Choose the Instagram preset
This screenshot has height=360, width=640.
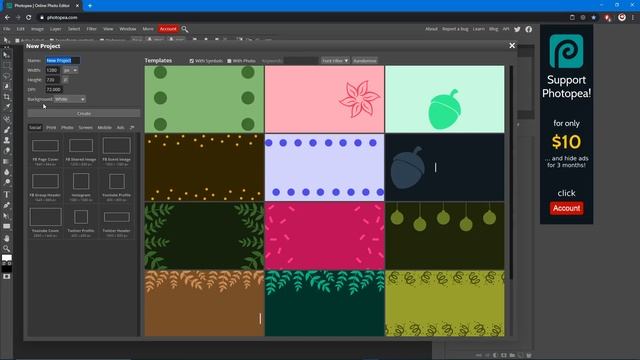coord(81,187)
